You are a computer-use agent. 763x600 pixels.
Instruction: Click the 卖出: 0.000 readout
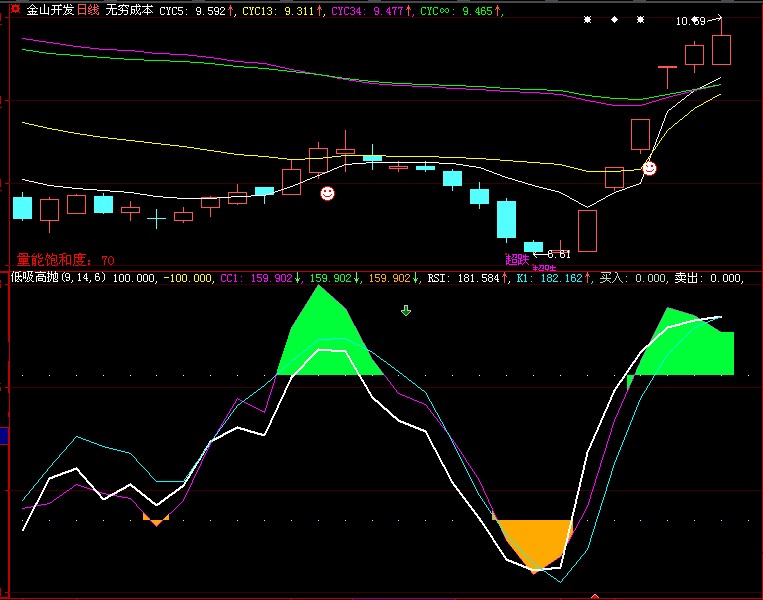pyautogui.click(x=708, y=278)
